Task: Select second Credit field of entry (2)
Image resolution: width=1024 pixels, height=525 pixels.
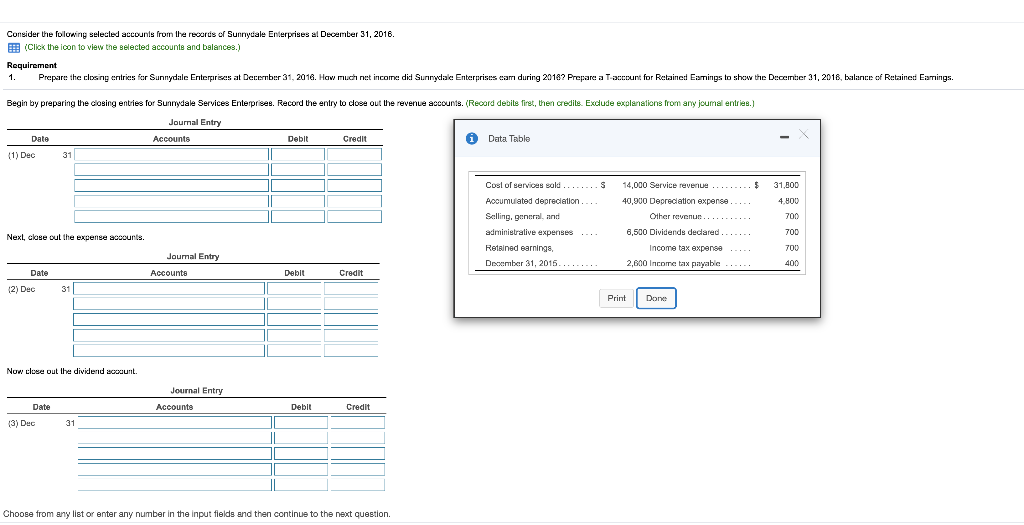Action: [x=351, y=304]
